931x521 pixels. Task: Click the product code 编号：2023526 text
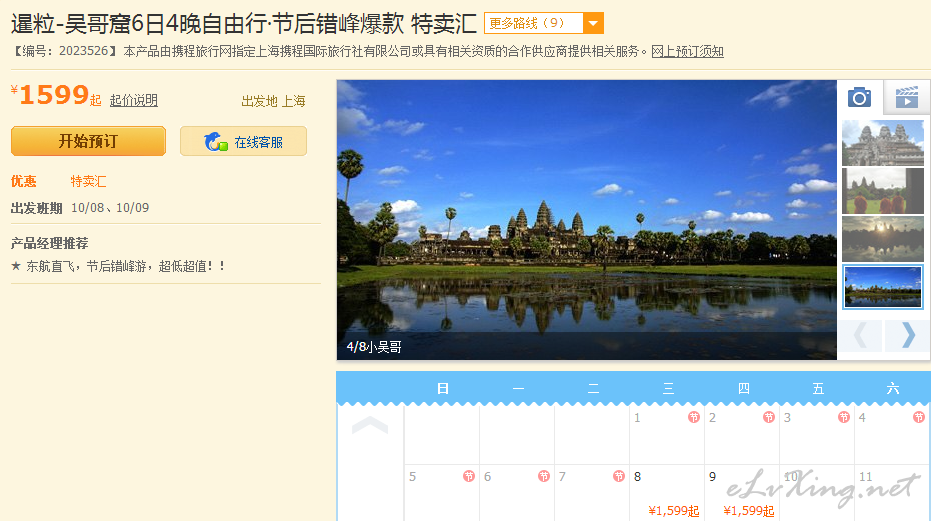click(x=65, y=51)
